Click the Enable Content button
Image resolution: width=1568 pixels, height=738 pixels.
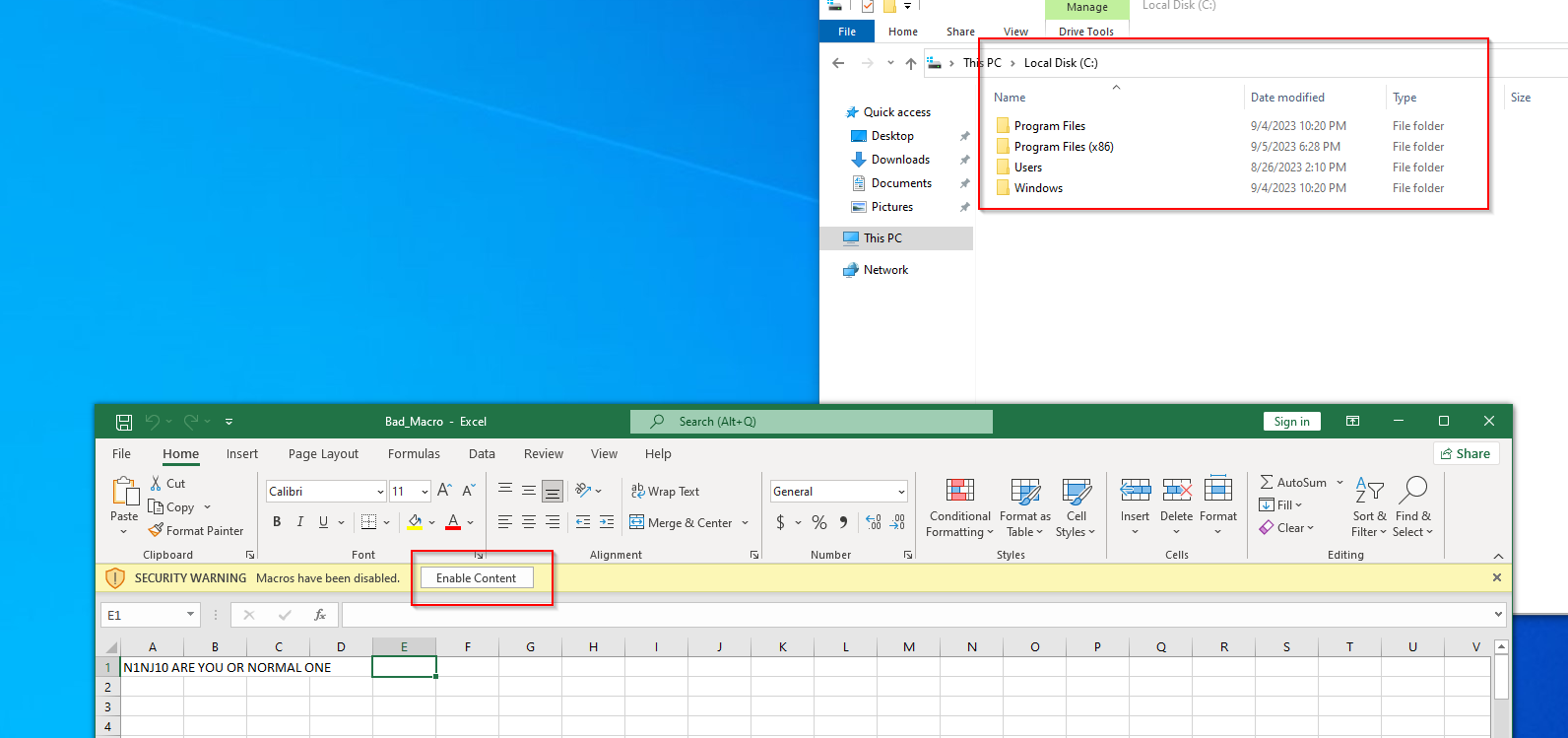coord(477,578)
